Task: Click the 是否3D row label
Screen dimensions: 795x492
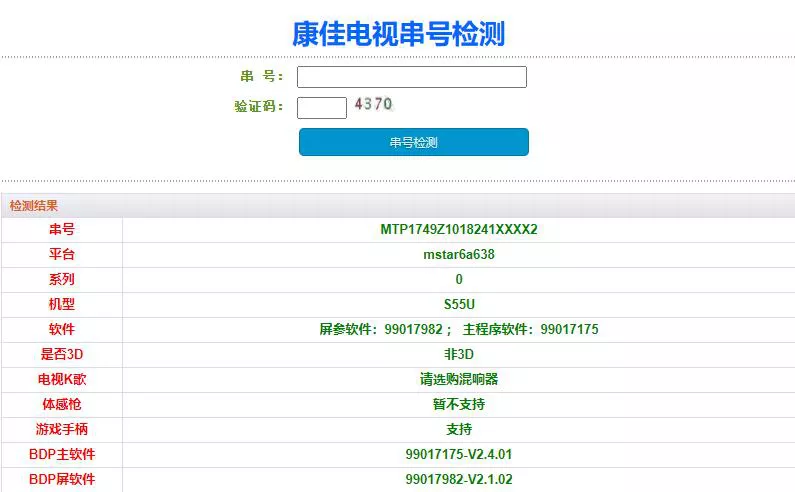Action: [62, 354]
